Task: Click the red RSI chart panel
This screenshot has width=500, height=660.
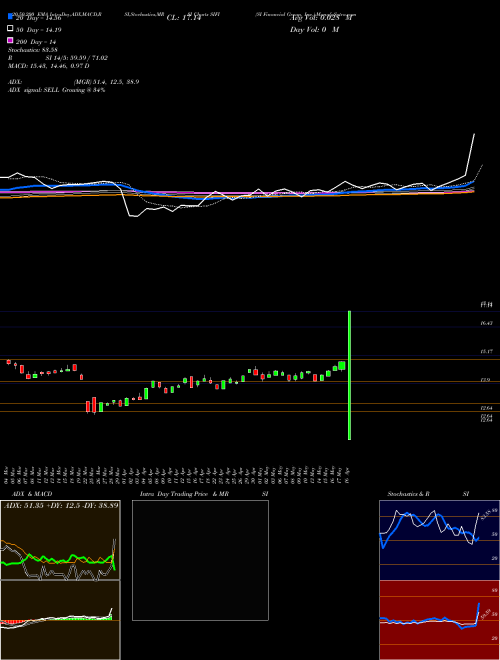Action: pyautogui.click(x=439, y=620)
